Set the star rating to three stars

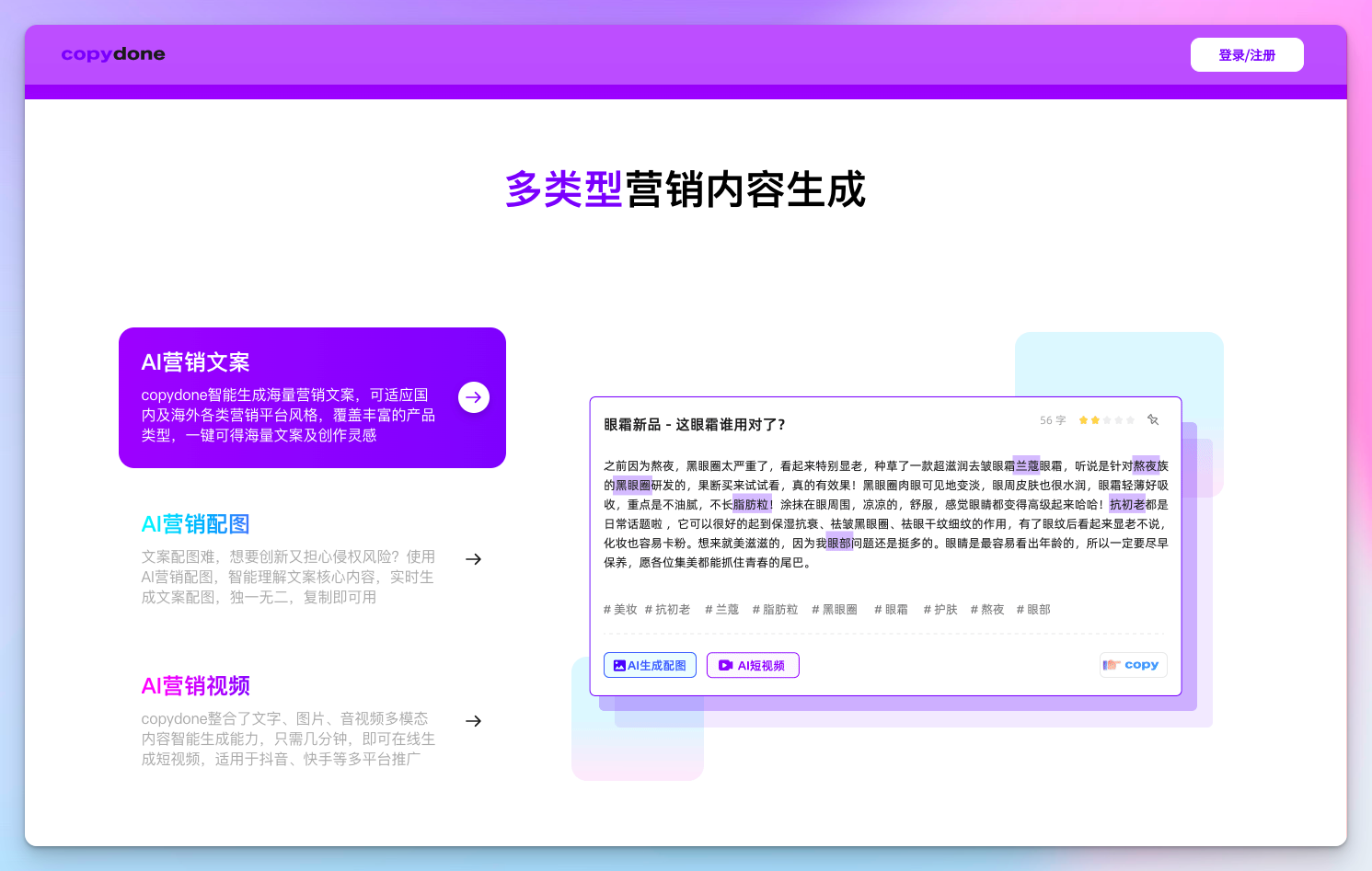[1106, 419]
